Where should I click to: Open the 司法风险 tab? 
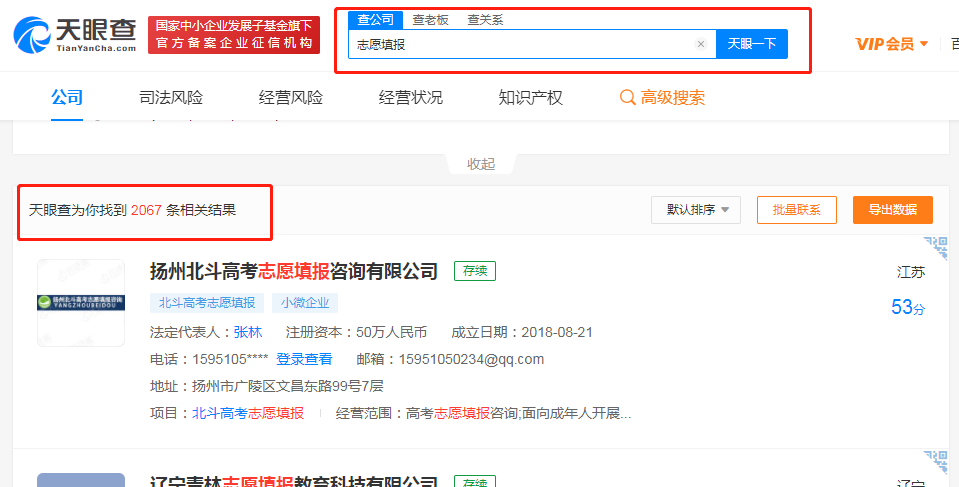171,98
